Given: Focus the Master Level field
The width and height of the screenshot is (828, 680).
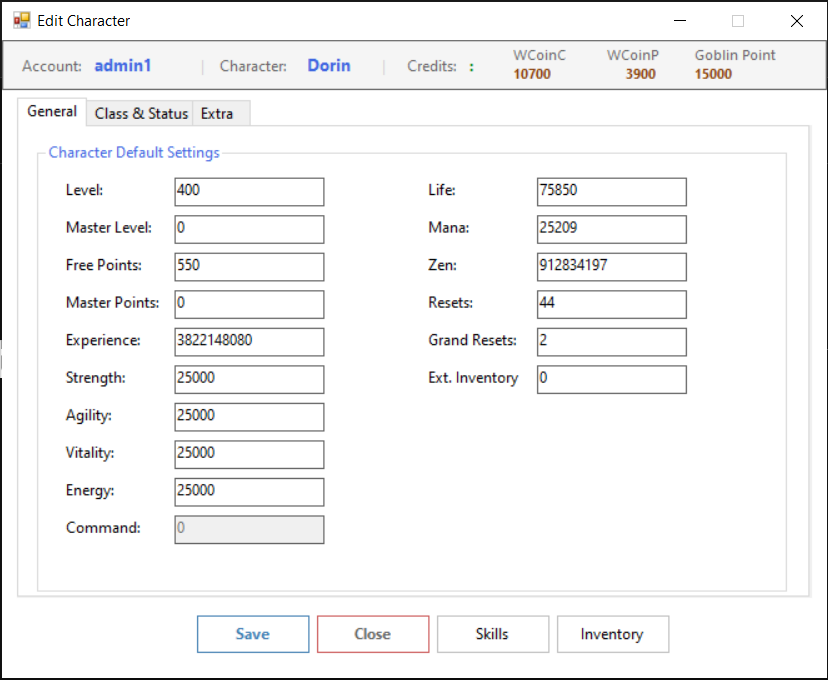Looking at the screenshot, I should coord(249,229).
